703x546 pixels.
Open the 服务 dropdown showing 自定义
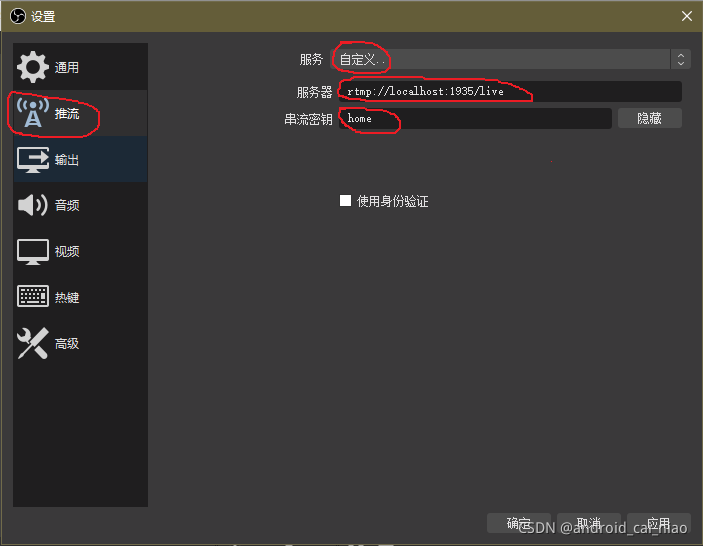click(x=510, y=59)
